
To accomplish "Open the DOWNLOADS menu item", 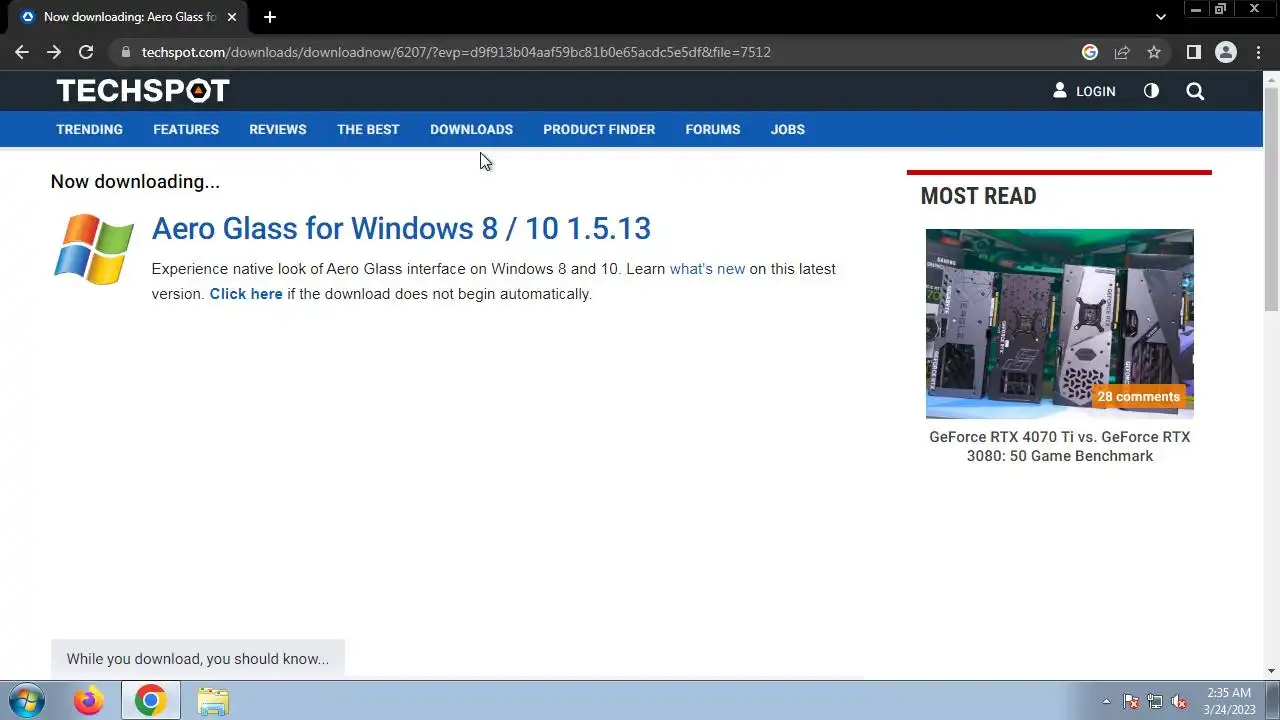I will click(471, 129).
